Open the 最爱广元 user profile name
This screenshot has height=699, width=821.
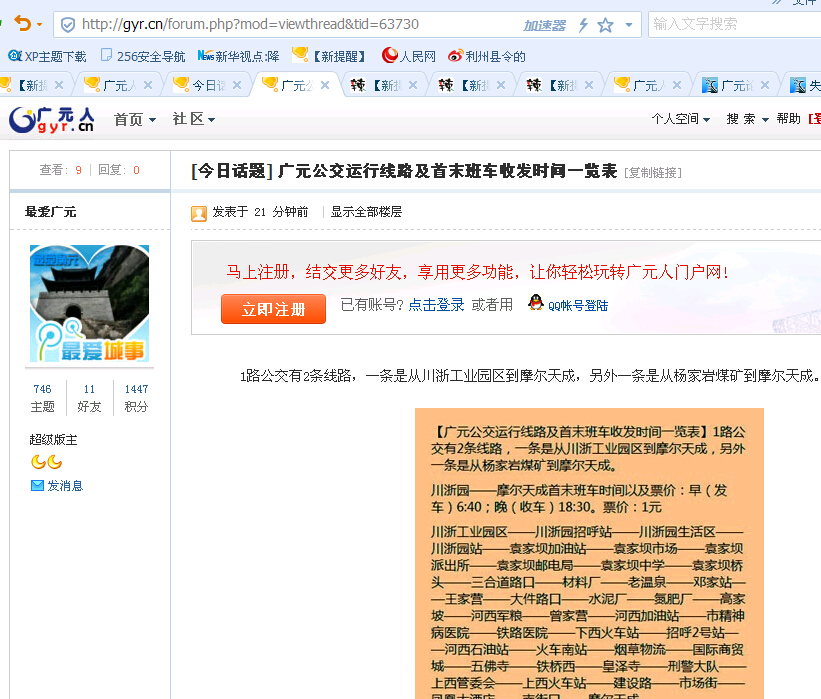click(50, 212)
